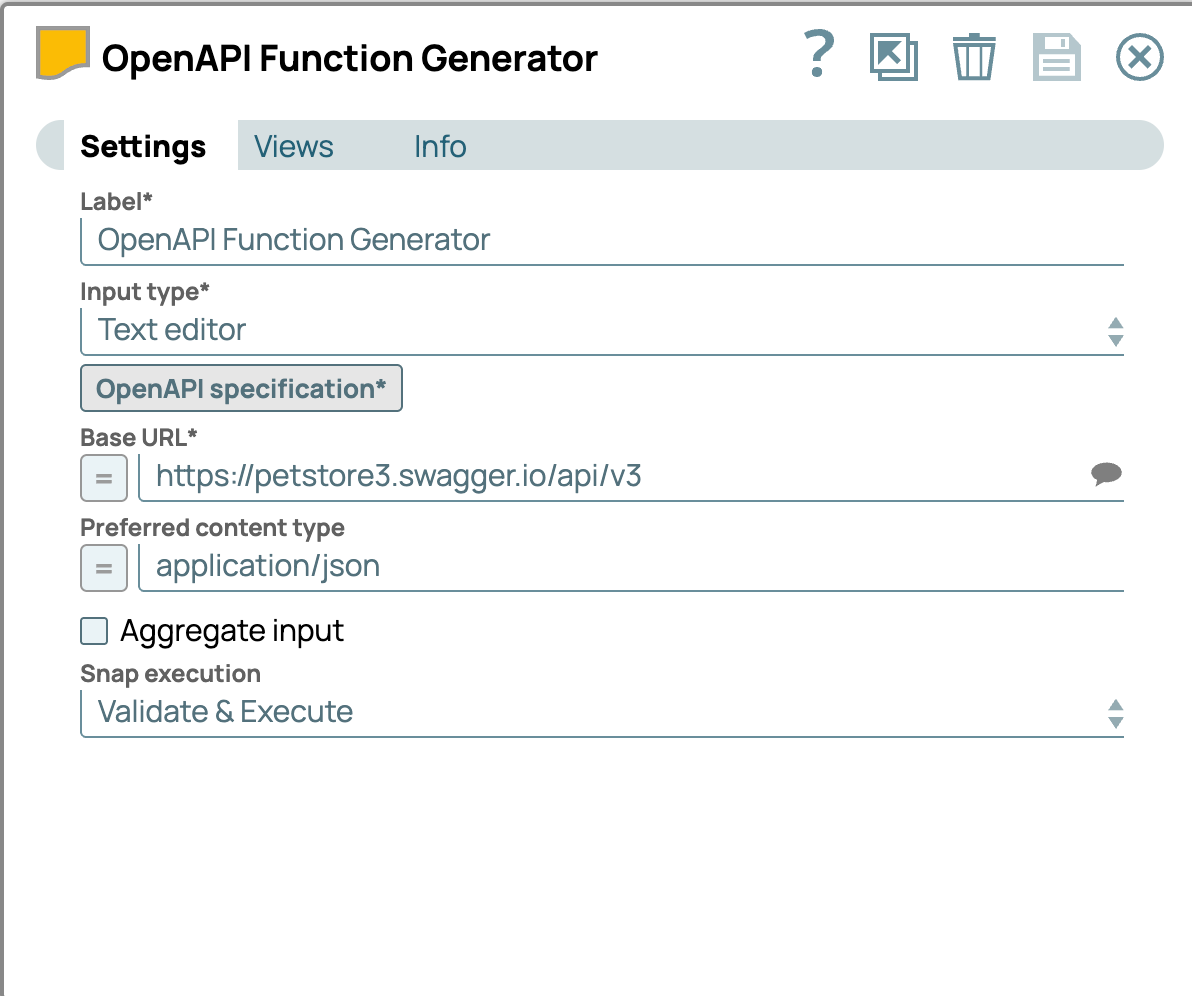
Task: Open the suggestion bubble in Base URL field
Action: pyautogui.click(x=1105, y=474)
